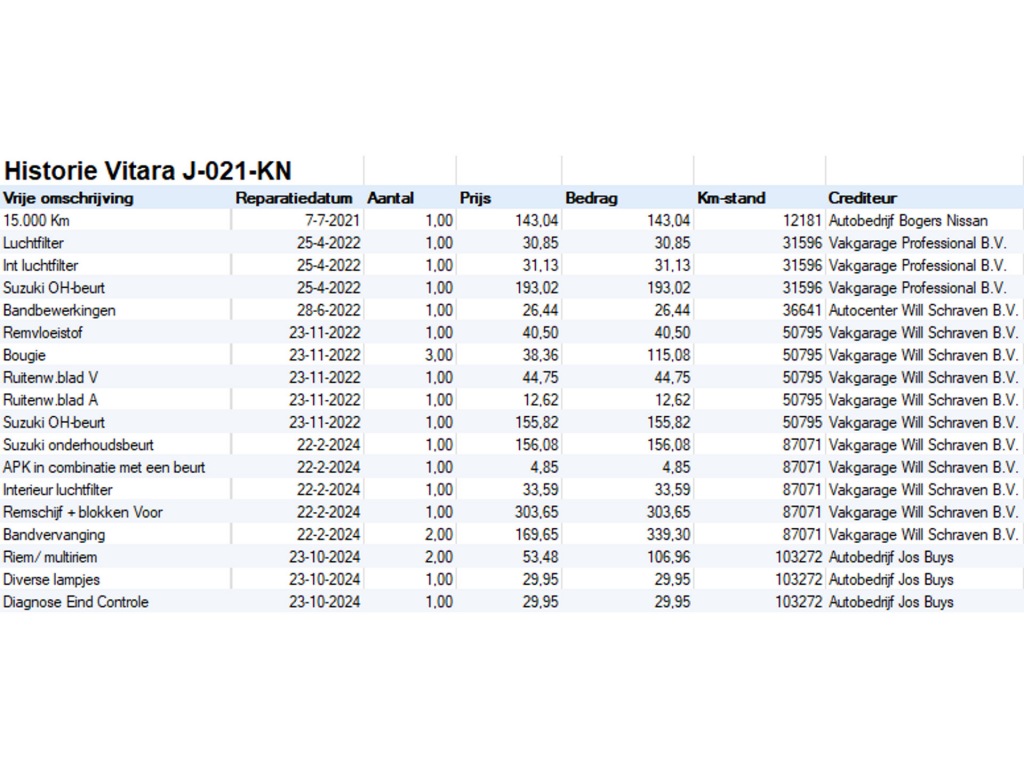Click the 'Aantal' column header
This screenshot has height=768, width=1024.
[391, 198]
